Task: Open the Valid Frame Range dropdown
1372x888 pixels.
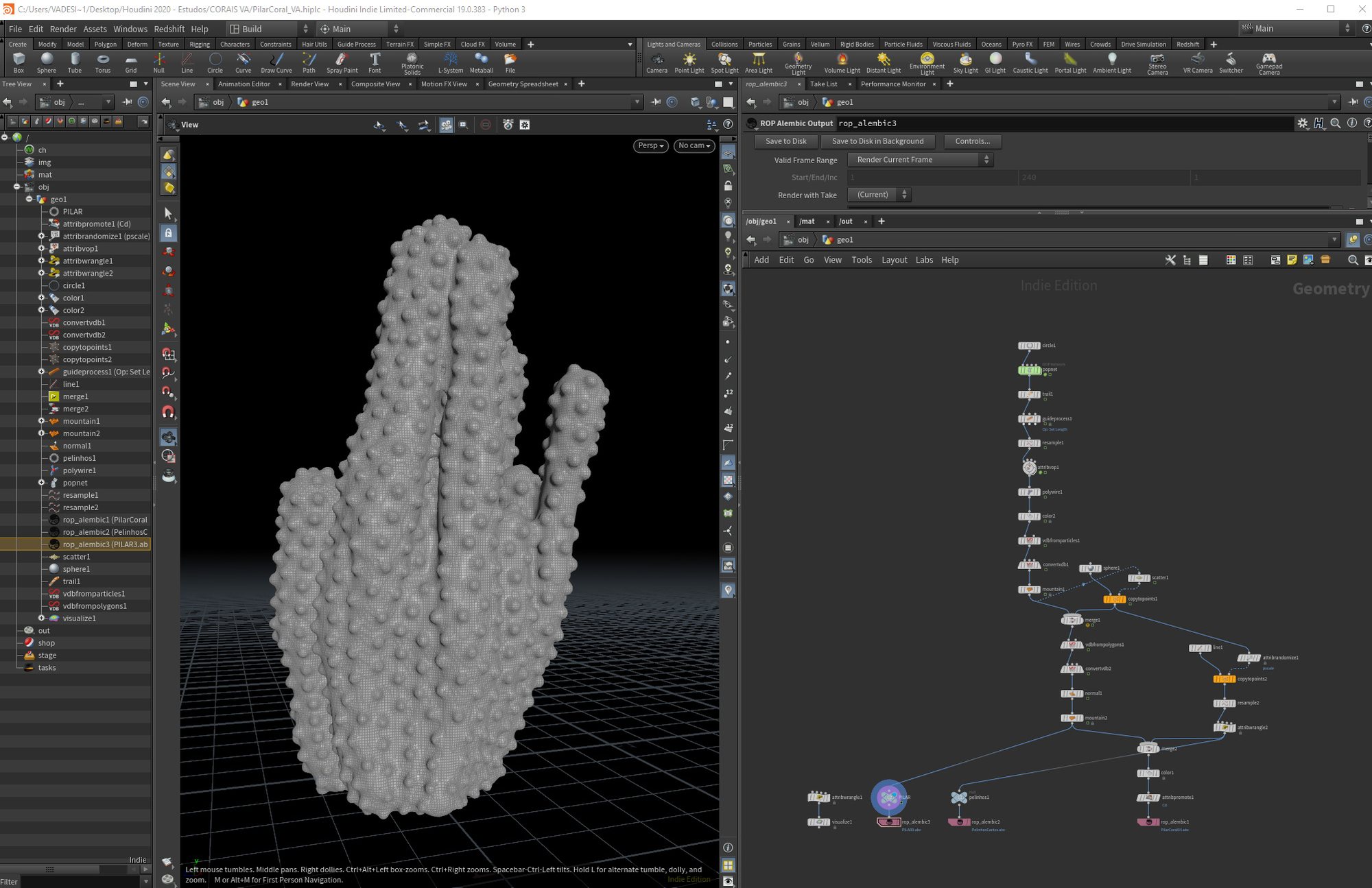Action: 920,160
